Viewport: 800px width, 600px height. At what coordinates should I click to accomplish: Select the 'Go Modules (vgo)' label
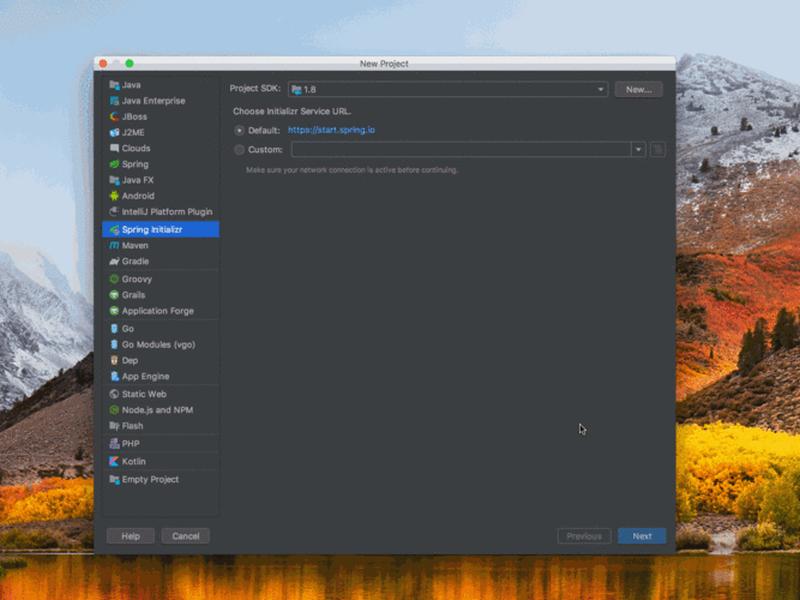point(159,344)
